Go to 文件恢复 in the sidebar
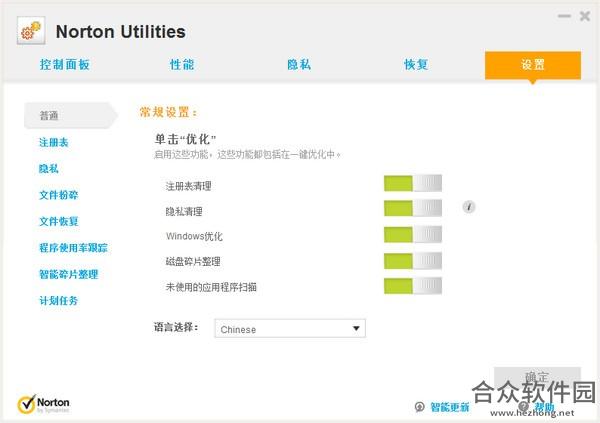 (59, 221)
